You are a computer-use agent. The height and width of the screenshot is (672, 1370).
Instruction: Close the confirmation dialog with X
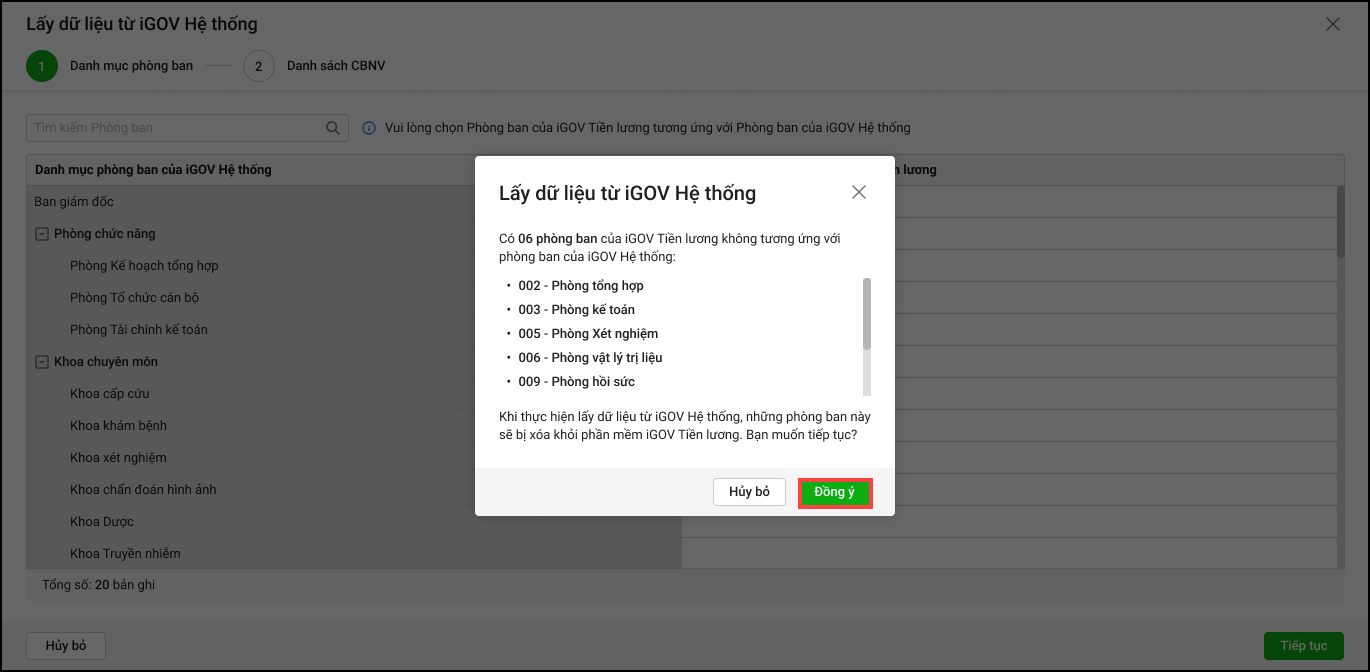[858, 192]
